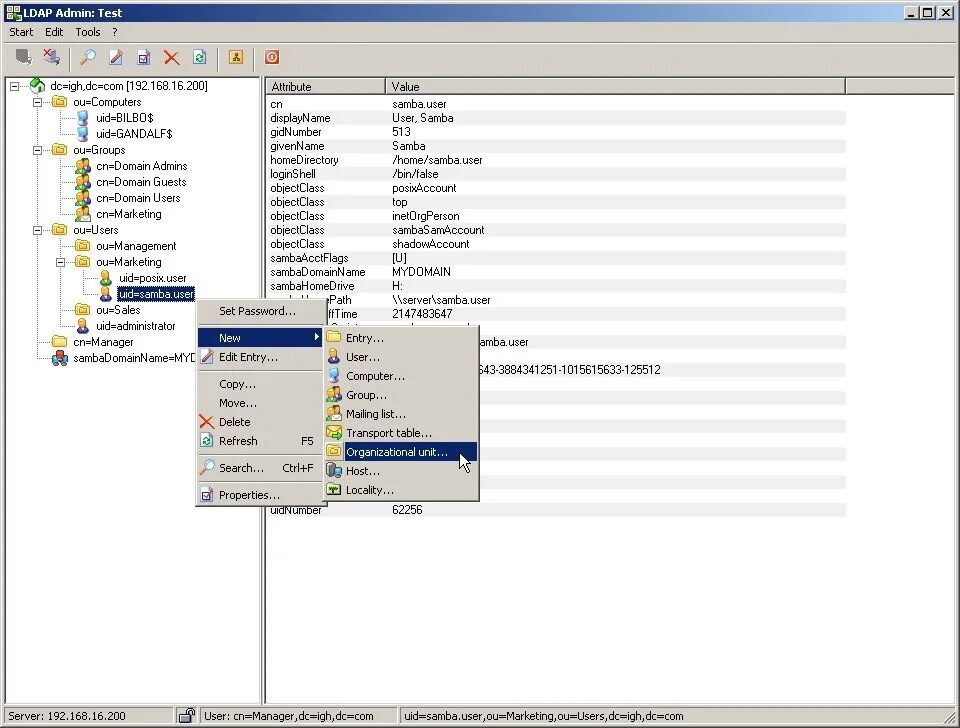Select Organizational unit in the New submenu

coord(401,452)
